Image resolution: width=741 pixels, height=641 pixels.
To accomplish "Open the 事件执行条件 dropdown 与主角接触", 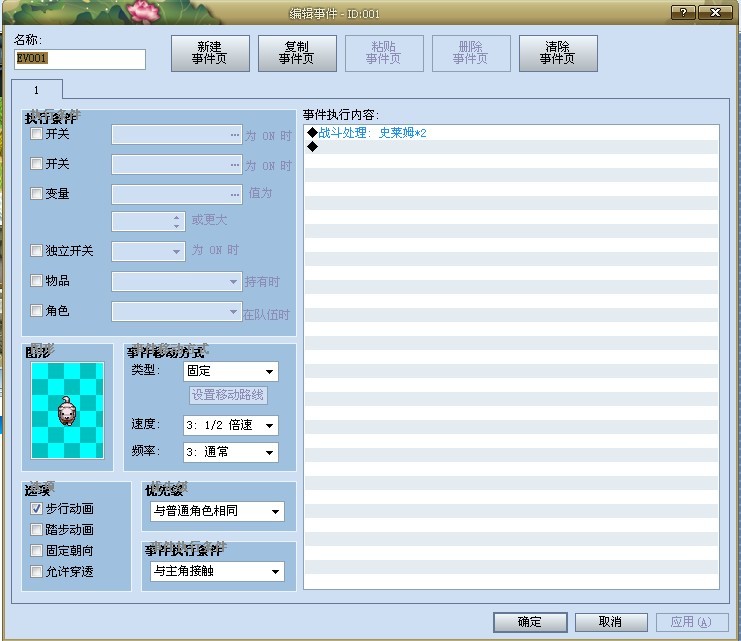I will (217, 571).
